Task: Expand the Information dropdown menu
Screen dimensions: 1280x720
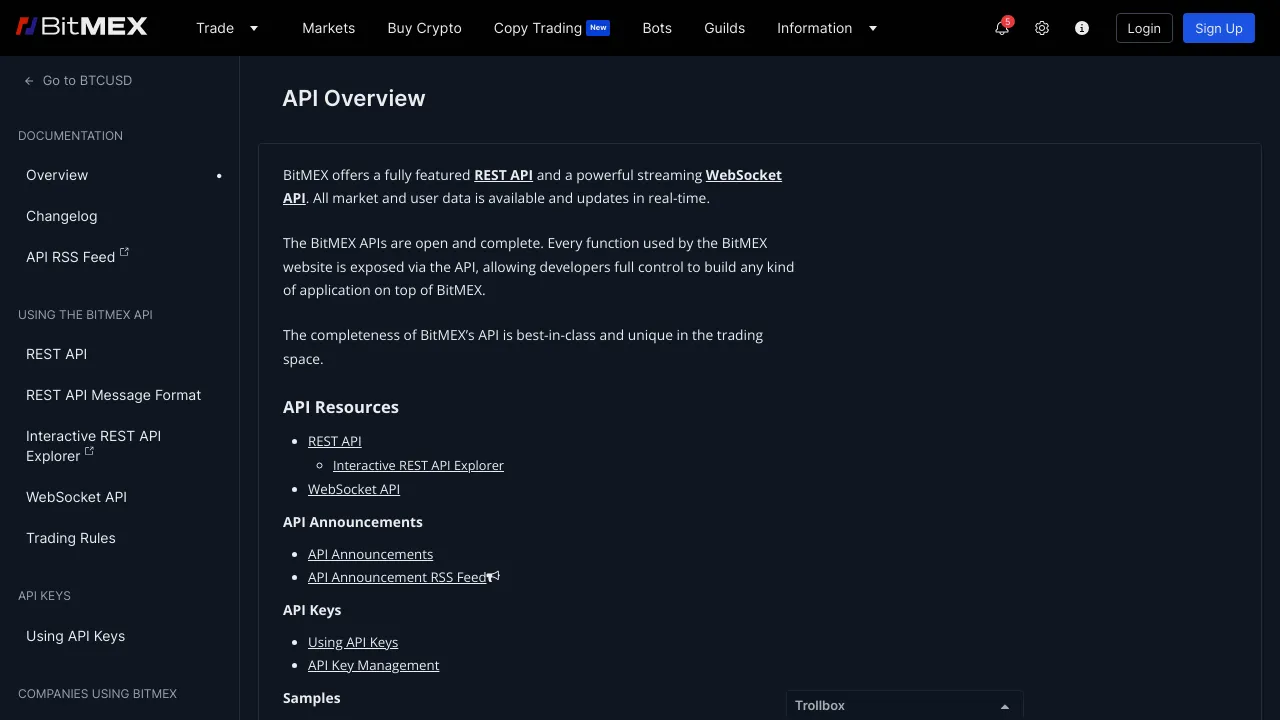Action: tap(873, 28)
